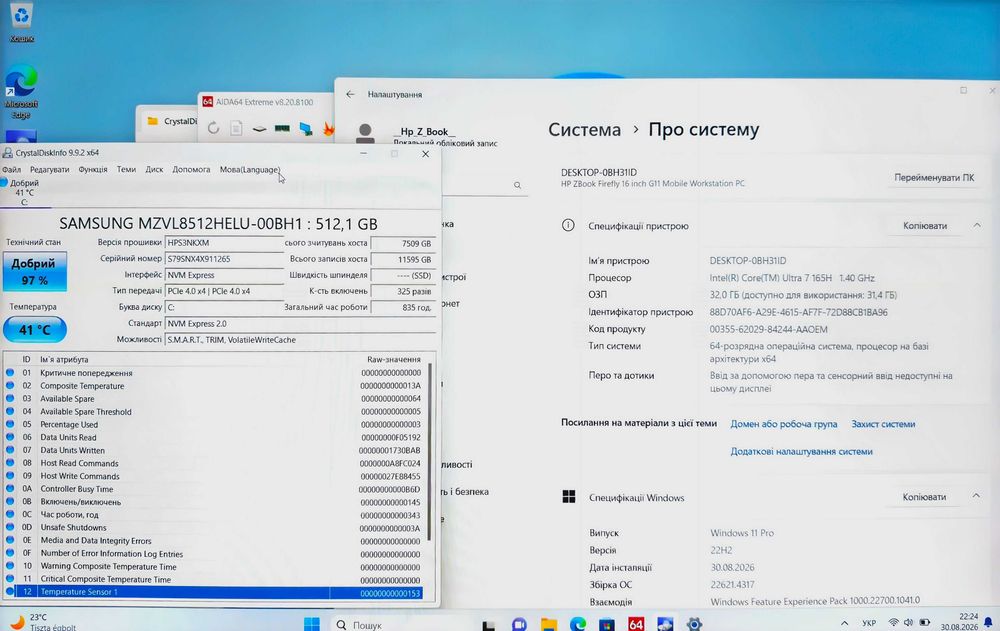Open the Диск menu
This screenshot has width=1000, height=631.
154,170
